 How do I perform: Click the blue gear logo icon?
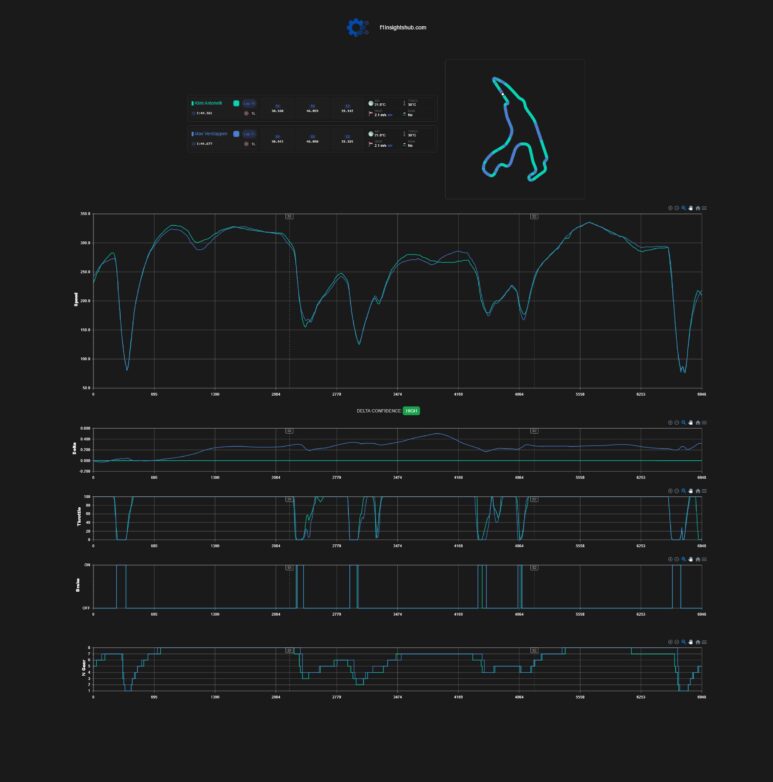(358, 27)
